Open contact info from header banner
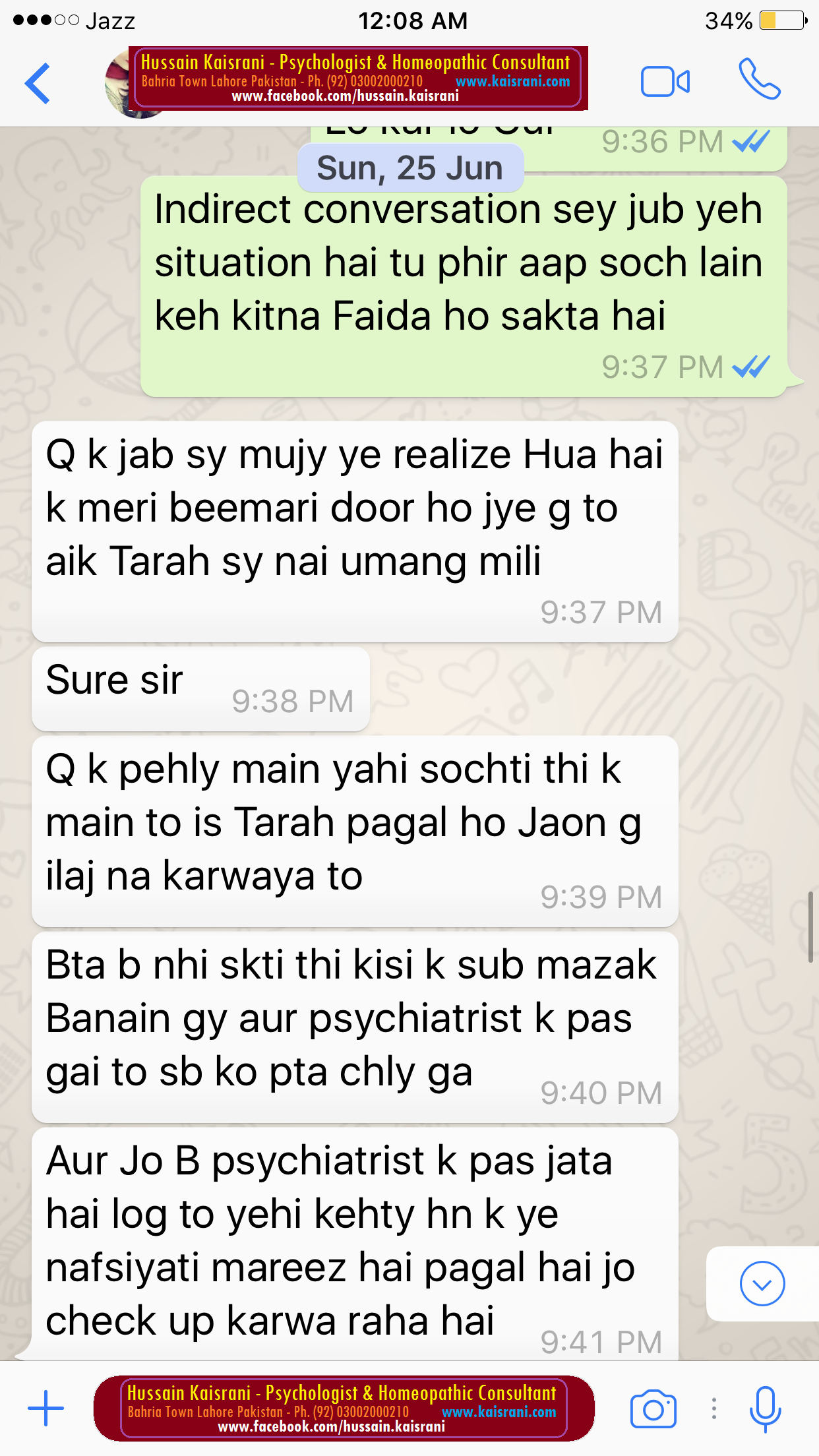The image size is (819, 1456). tap(358, 78)
